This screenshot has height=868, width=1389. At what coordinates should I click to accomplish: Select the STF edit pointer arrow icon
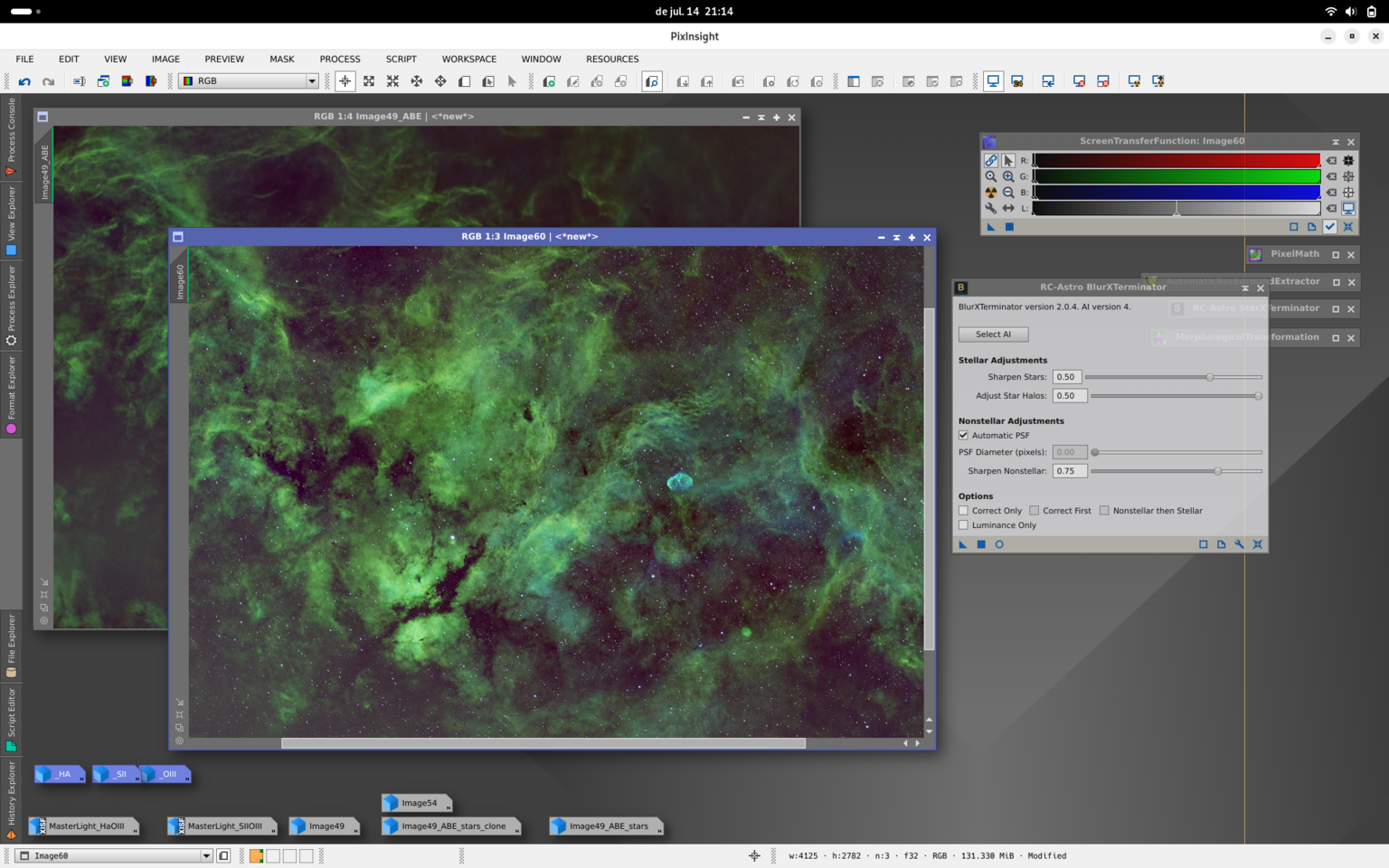coord(1008,160)
